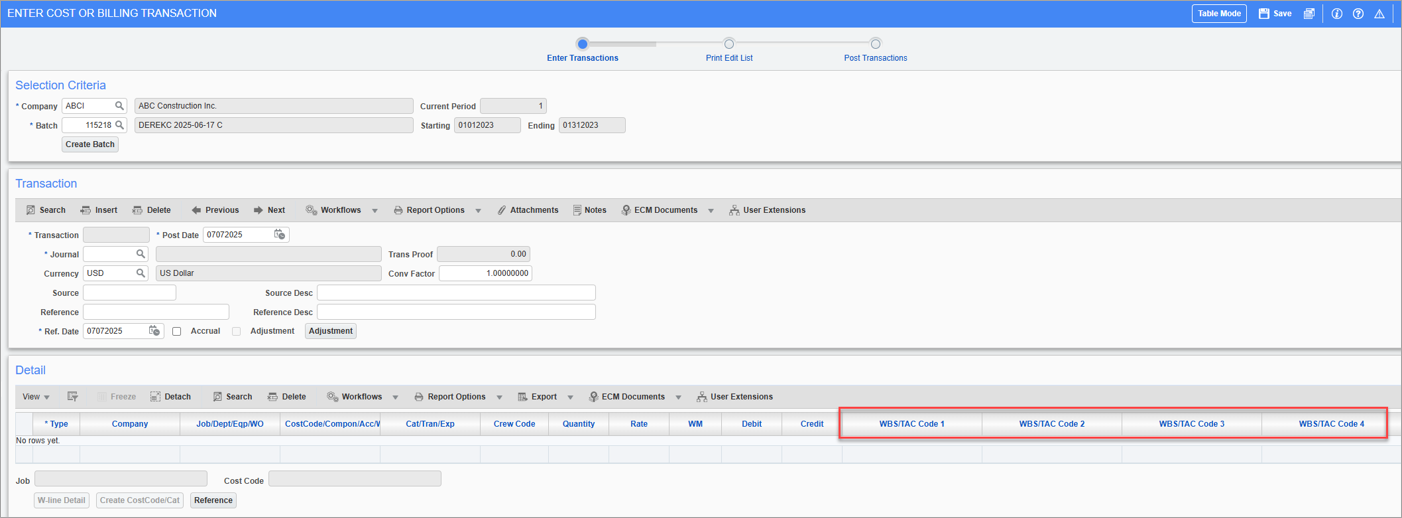The image size is (1402, 518).
Task: Expand Workflows dropdown in Transaction toolbar
Action: click(375, 211)
